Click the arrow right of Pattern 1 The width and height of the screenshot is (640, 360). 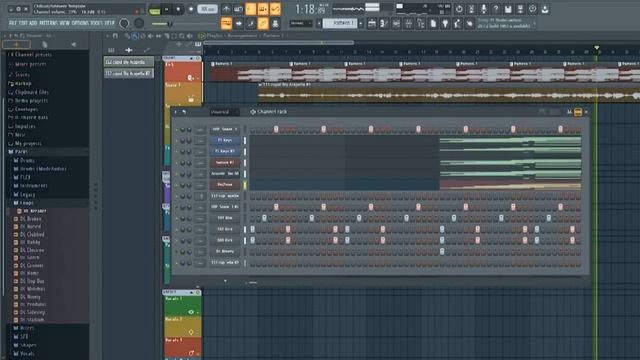(361, 23)
